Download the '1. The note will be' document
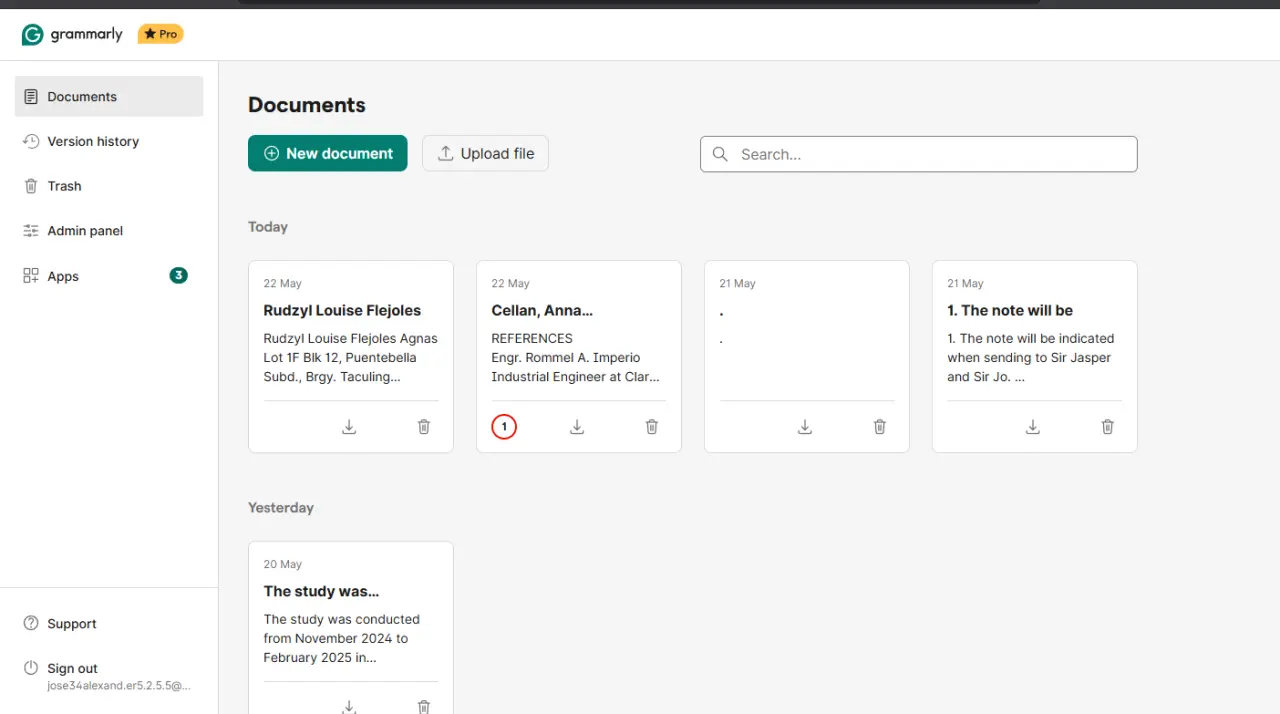Image resolution: width=1280 pixels, height=714 pixels. (1033, 427)
